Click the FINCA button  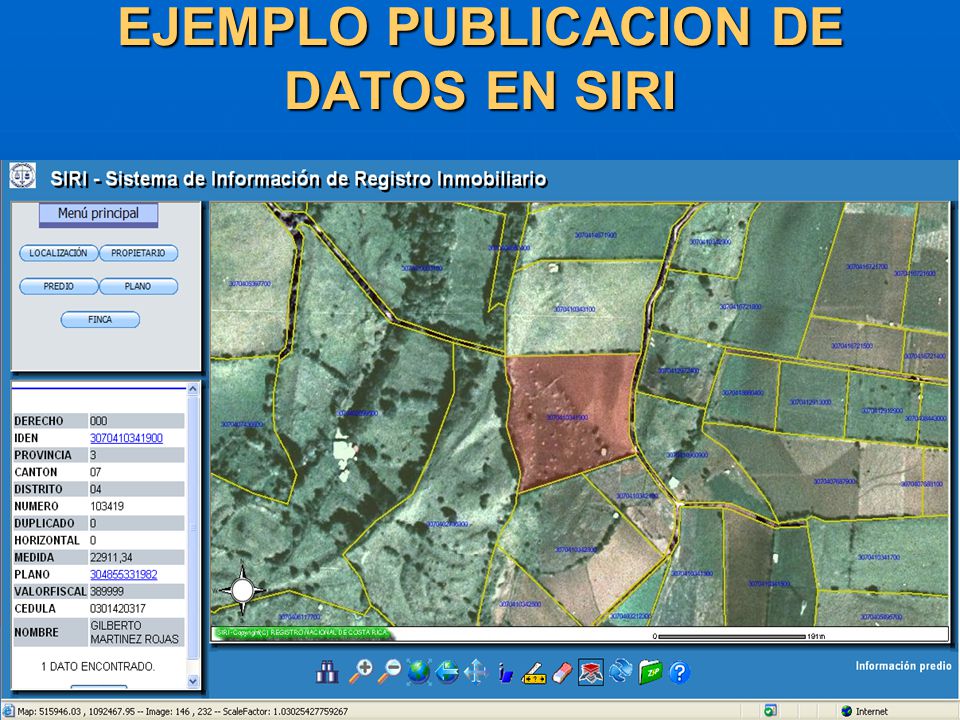(100, 320)
